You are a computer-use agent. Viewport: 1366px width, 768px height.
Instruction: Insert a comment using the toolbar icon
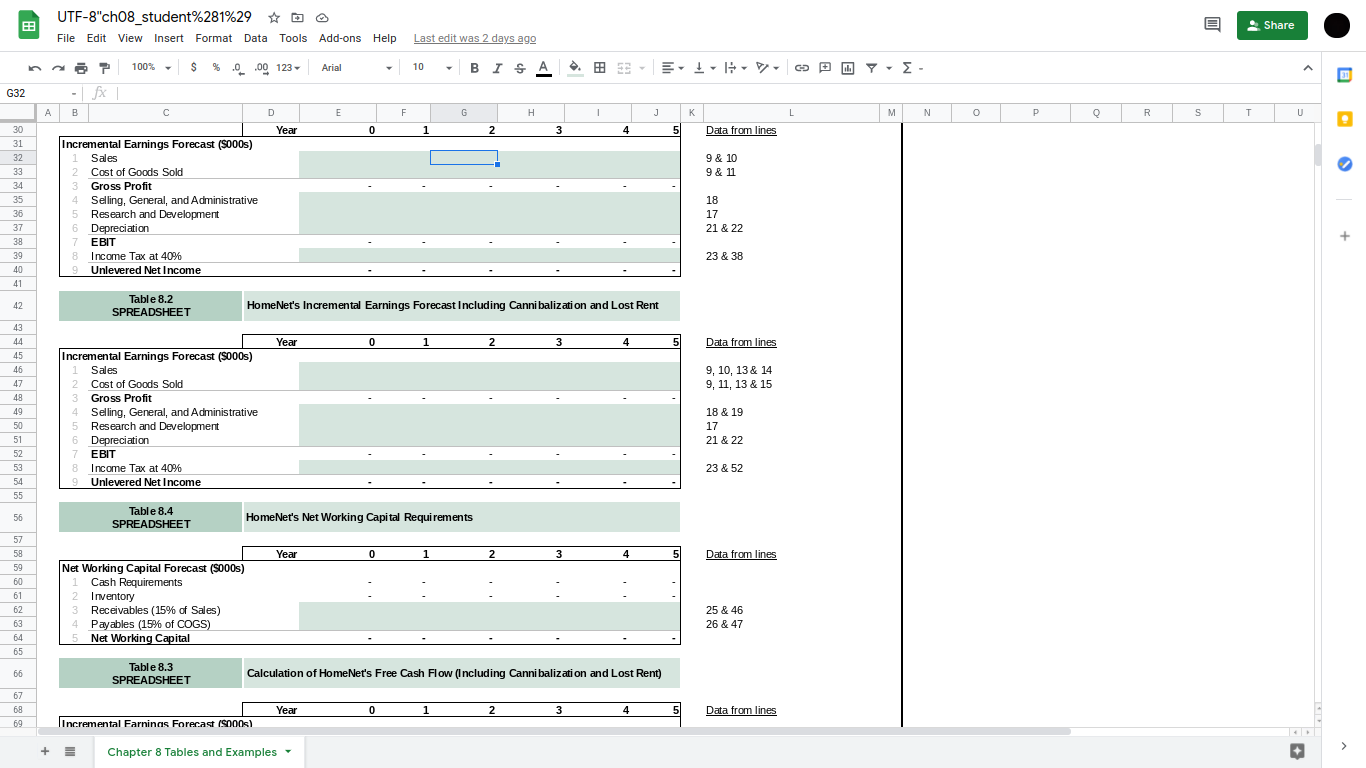pos(824,67)
